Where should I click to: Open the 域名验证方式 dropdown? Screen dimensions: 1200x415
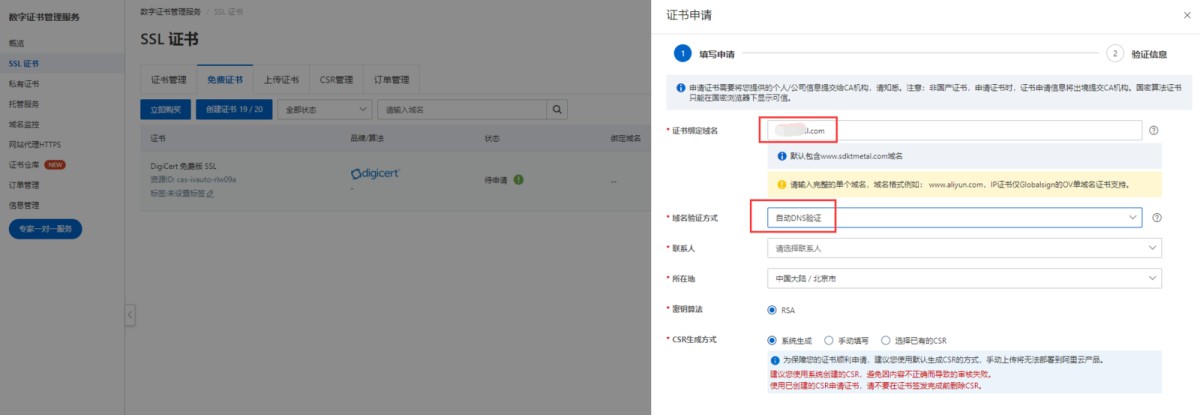click(x=953, y=217)
